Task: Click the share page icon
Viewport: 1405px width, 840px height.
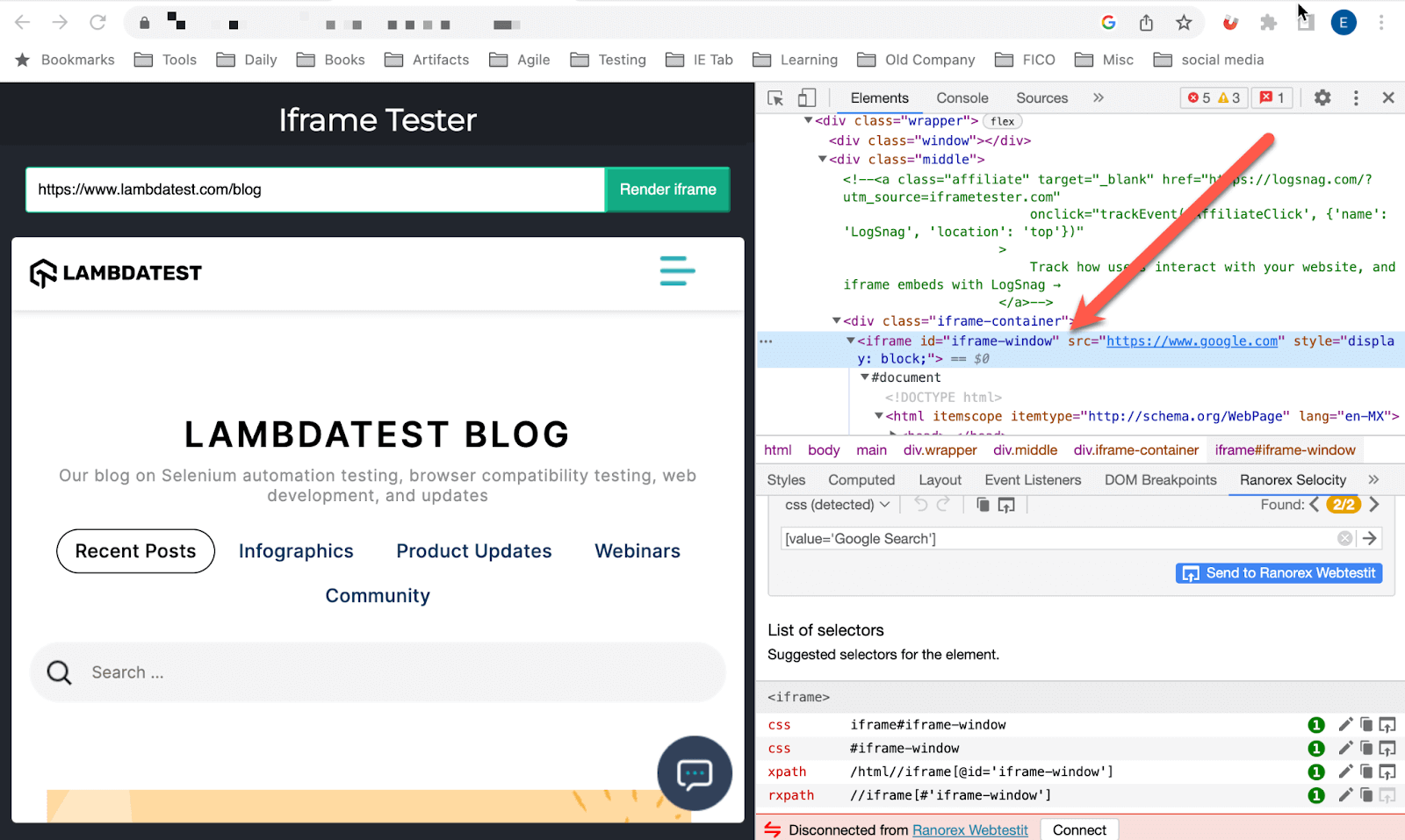Action: point(1146,23)
